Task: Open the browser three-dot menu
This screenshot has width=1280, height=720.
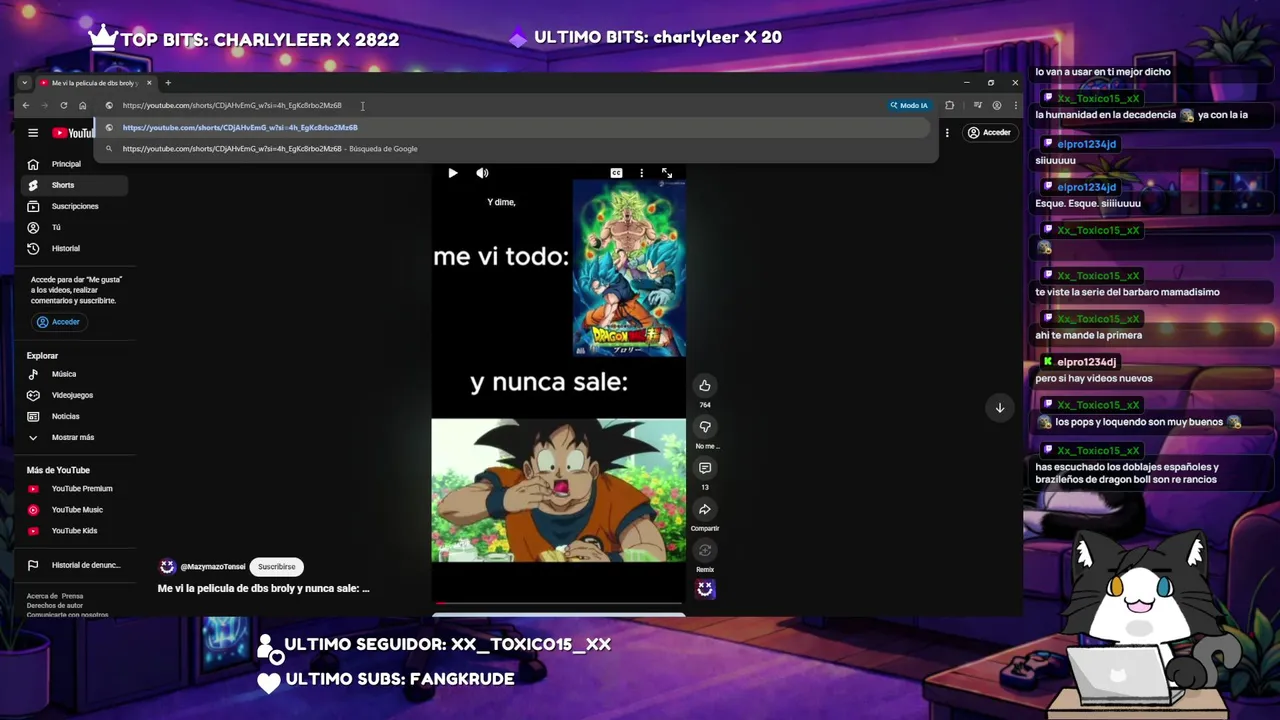Action: click(1015, 105)
